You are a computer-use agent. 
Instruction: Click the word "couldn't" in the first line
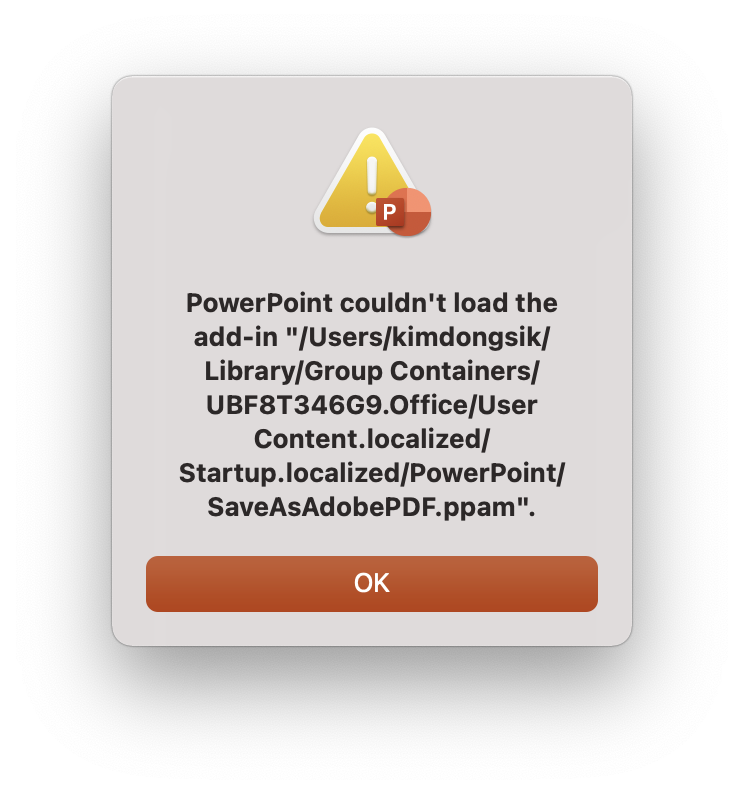[393, 303]
